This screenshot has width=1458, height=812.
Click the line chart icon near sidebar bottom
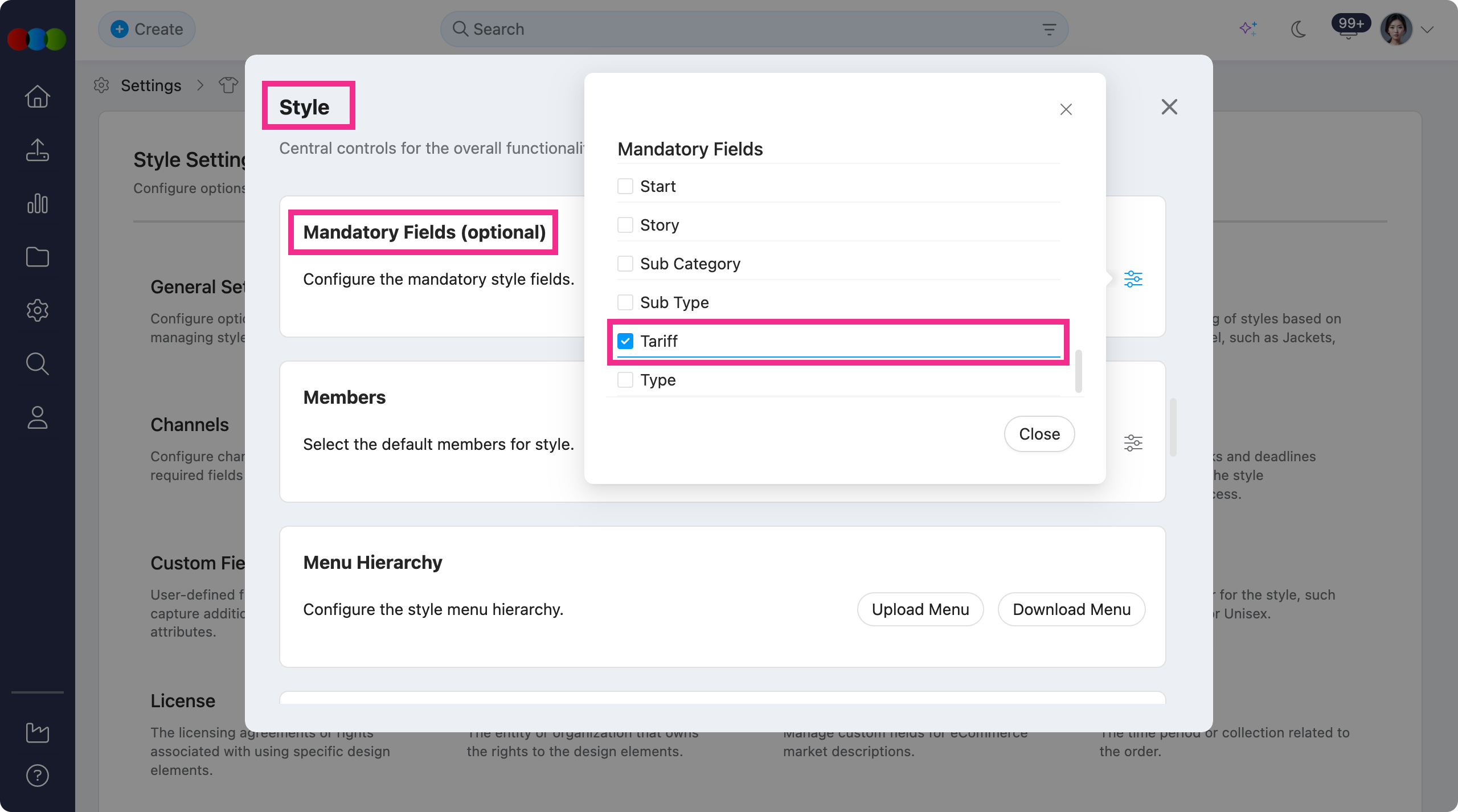tap(38, 732)
